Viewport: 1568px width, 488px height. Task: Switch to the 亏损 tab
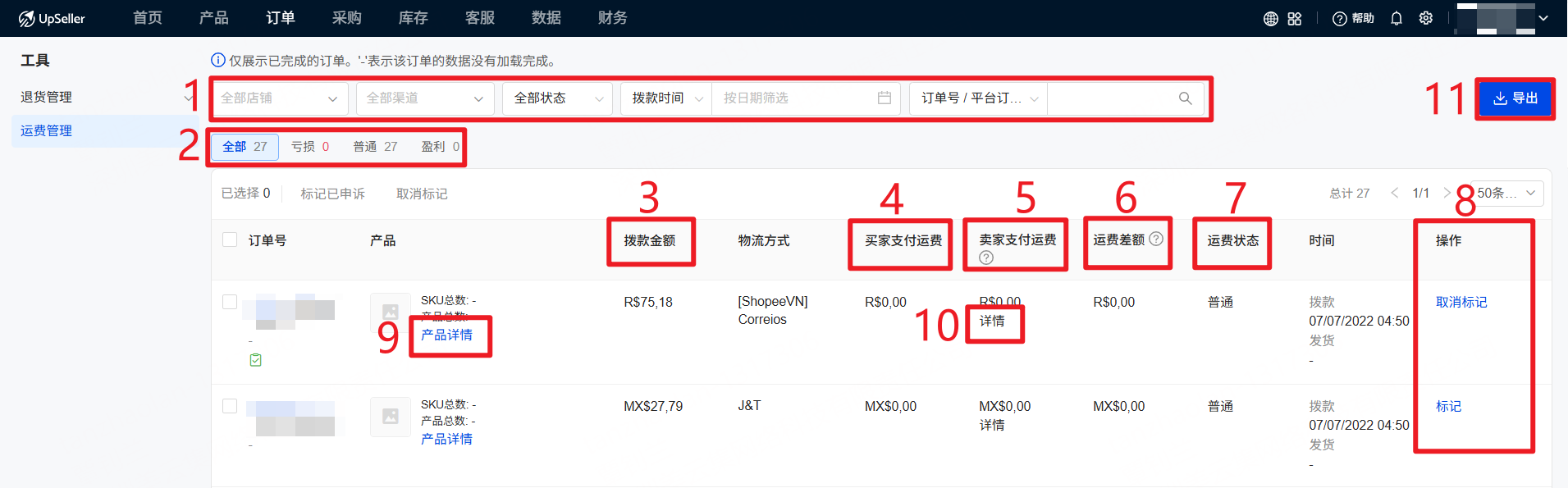(309, 147)
